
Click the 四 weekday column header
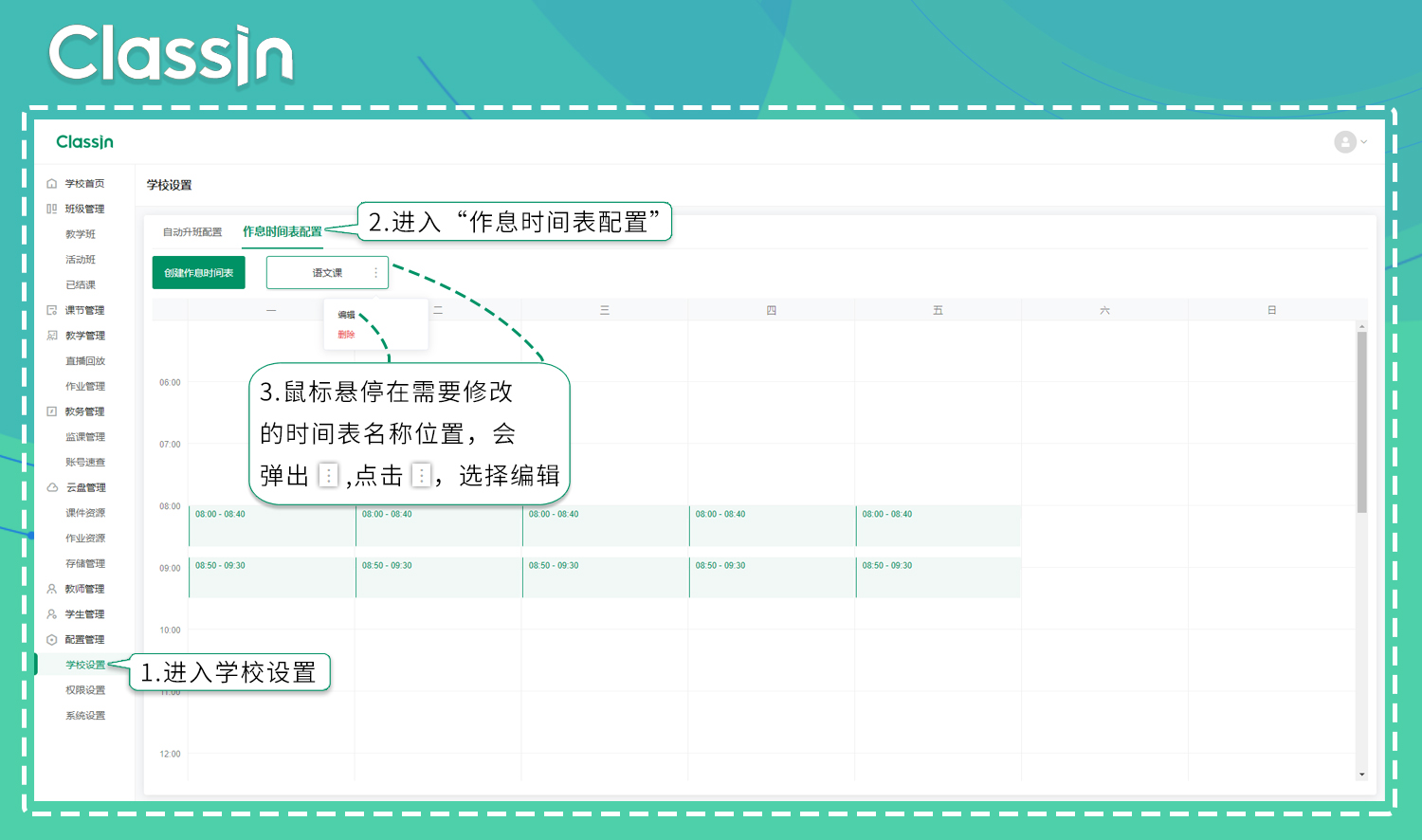(x=772, y=310)
